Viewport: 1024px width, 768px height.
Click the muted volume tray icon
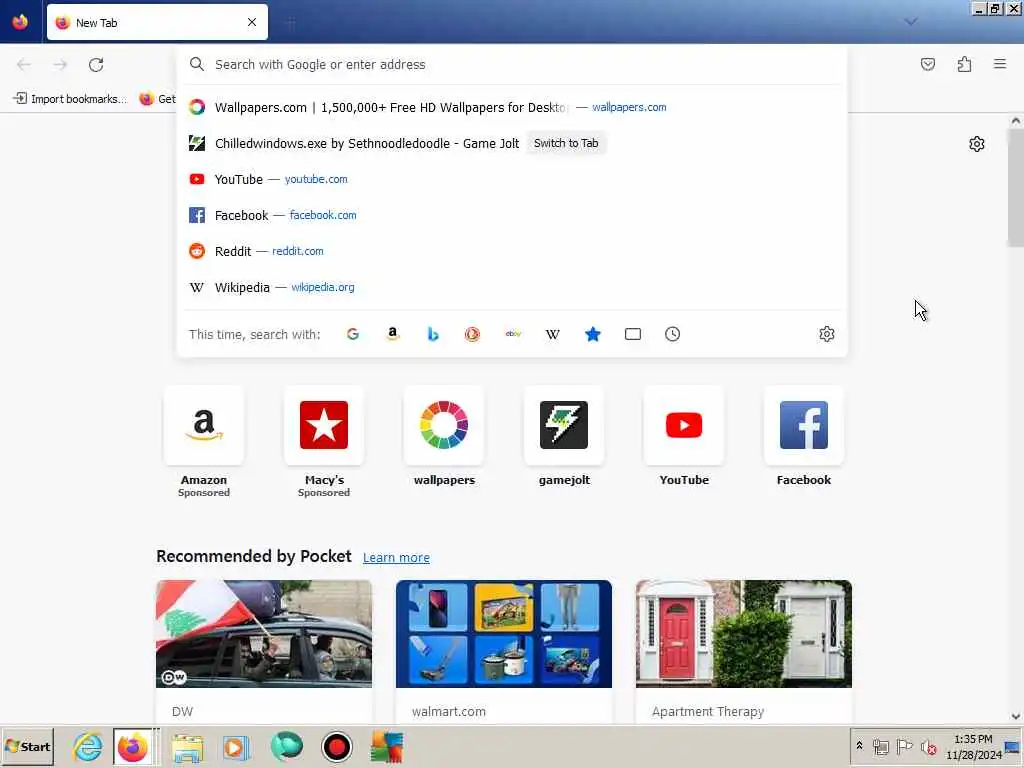(x=928, y=746)
